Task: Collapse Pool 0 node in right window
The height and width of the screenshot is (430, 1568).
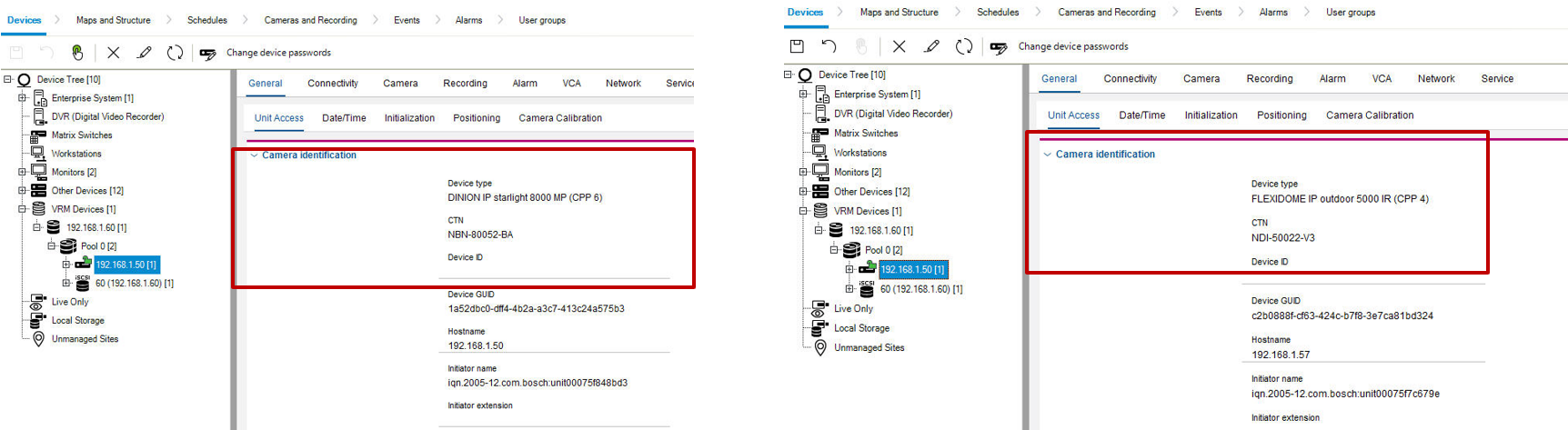Action: click(834, 250)
